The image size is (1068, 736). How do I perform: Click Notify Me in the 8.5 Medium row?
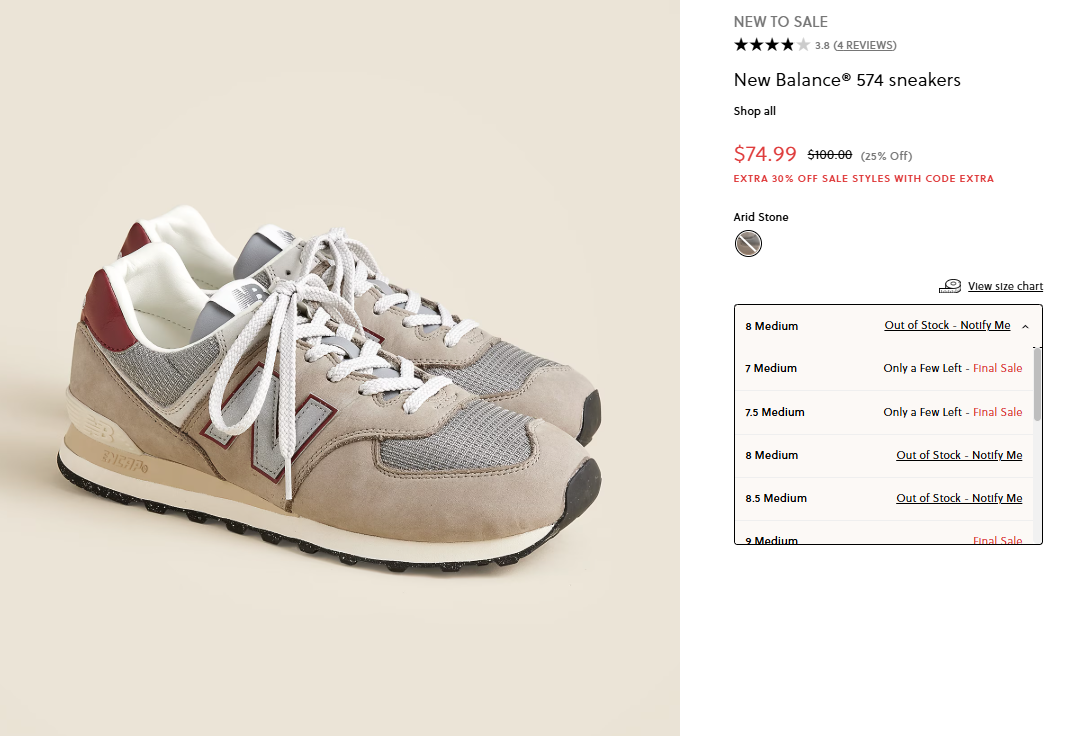[997, 498]
